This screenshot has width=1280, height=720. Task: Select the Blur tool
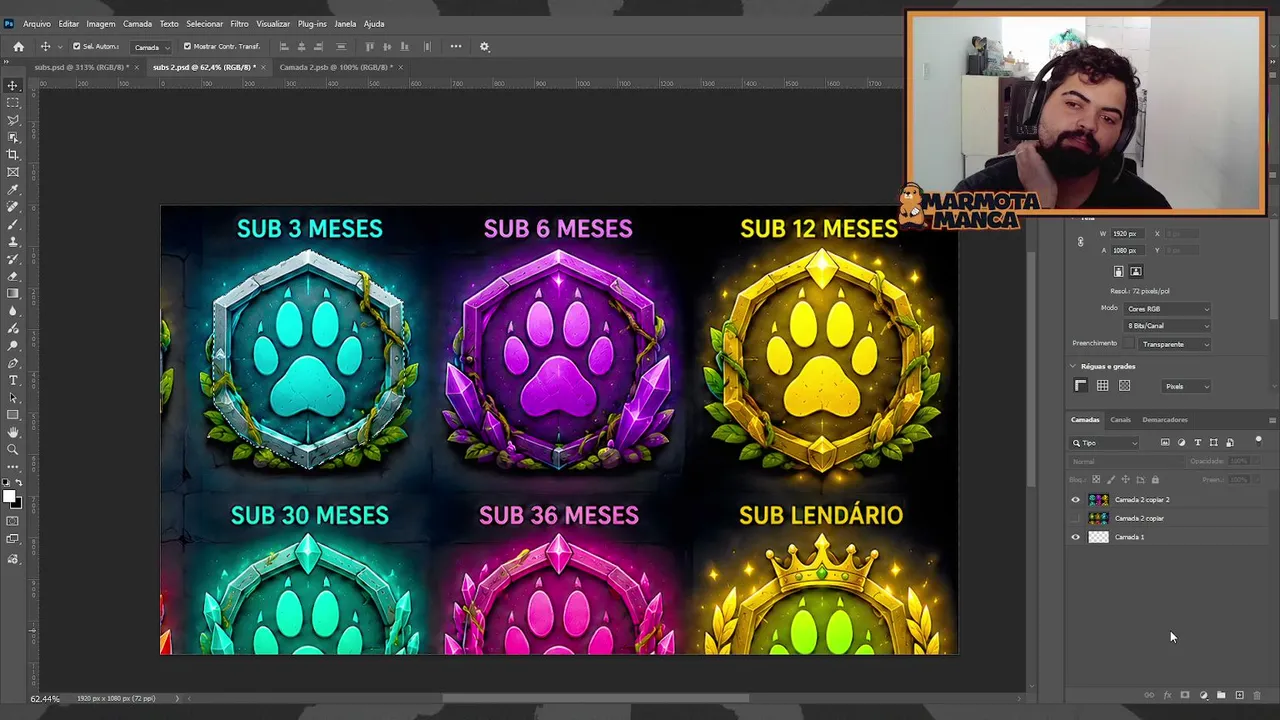click(x=13, y=311)
